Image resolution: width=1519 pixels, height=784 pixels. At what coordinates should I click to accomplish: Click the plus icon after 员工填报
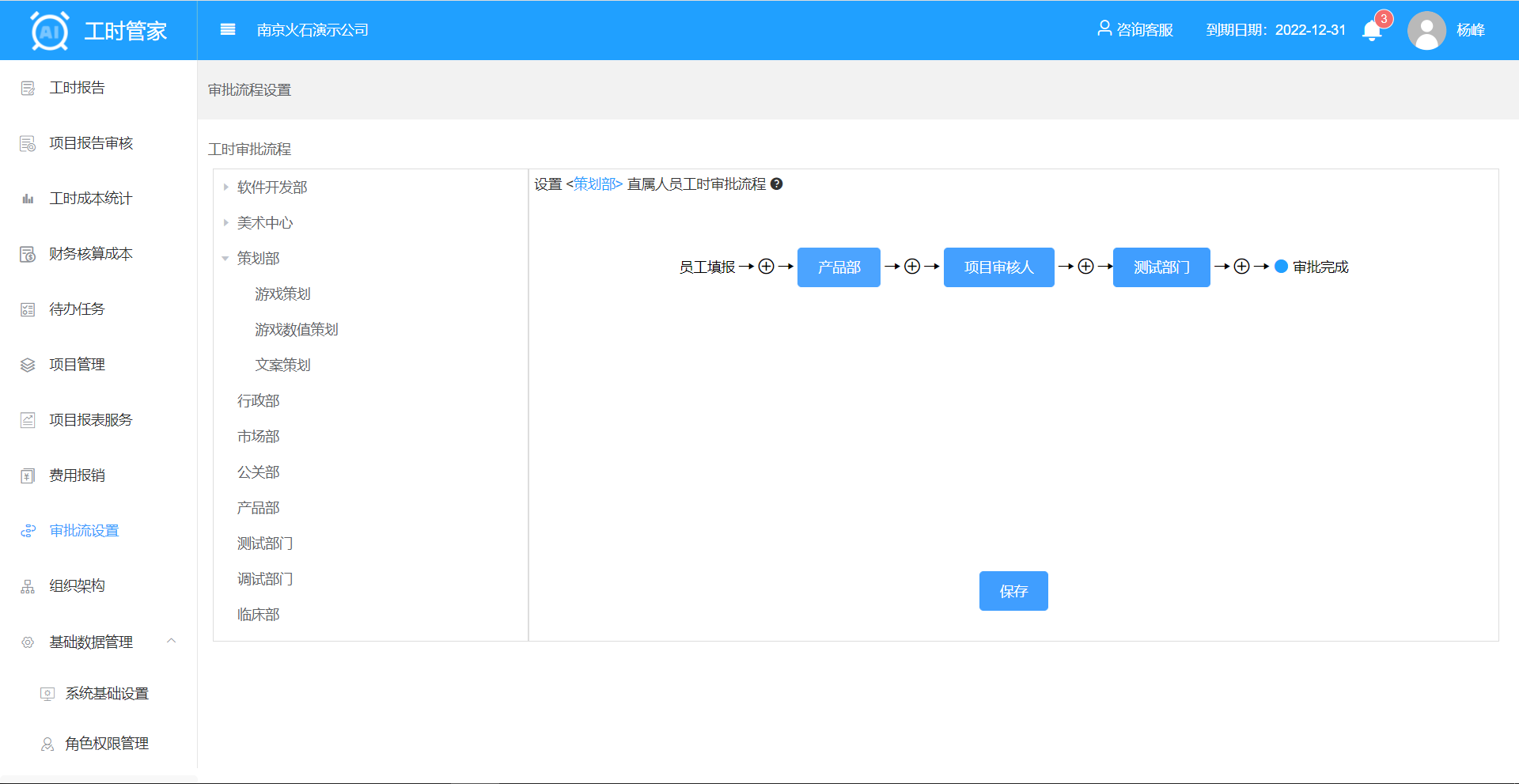click(x=766, y=267)
